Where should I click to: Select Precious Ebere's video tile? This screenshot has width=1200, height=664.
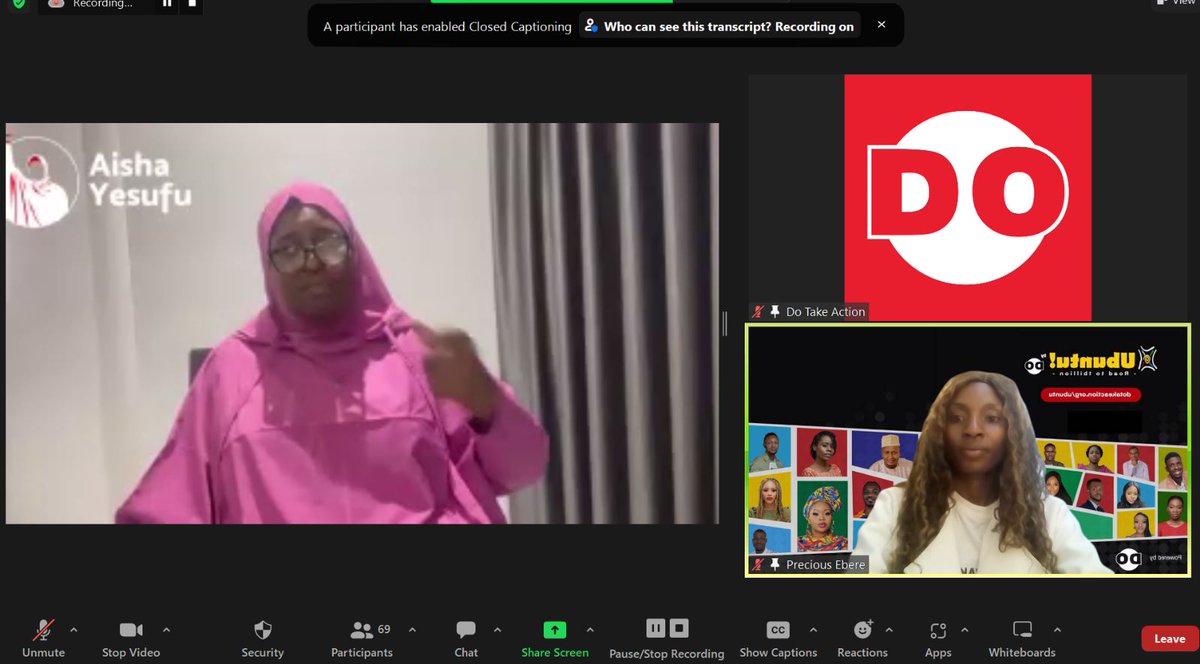968,450
